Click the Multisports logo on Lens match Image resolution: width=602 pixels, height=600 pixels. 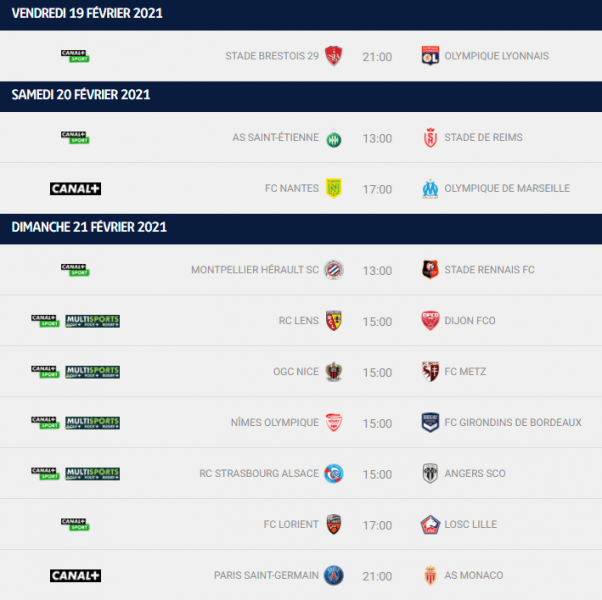pos(92,321)
